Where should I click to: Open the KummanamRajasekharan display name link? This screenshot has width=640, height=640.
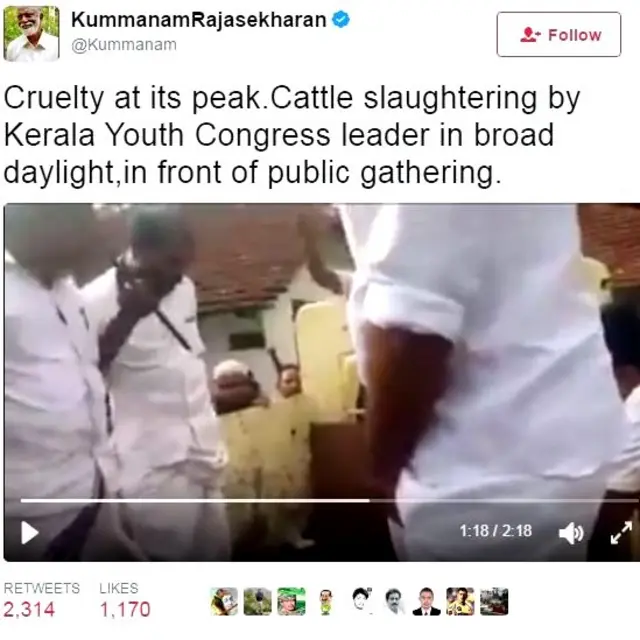click(198, 20)
